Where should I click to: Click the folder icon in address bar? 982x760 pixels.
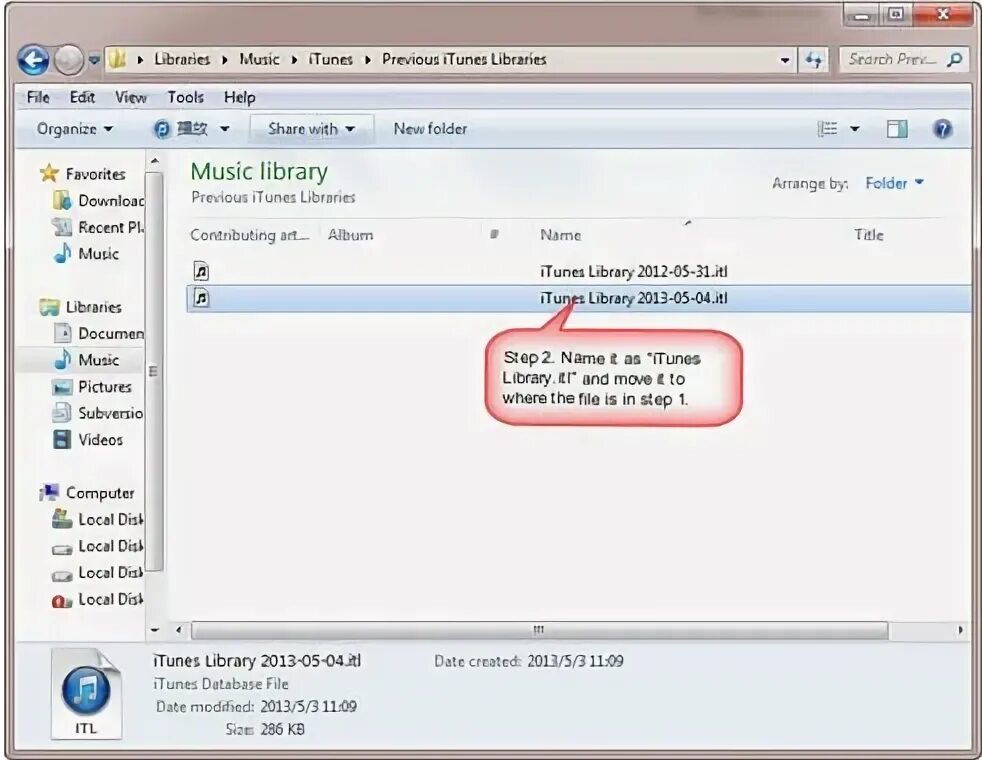tap(117, 59)
